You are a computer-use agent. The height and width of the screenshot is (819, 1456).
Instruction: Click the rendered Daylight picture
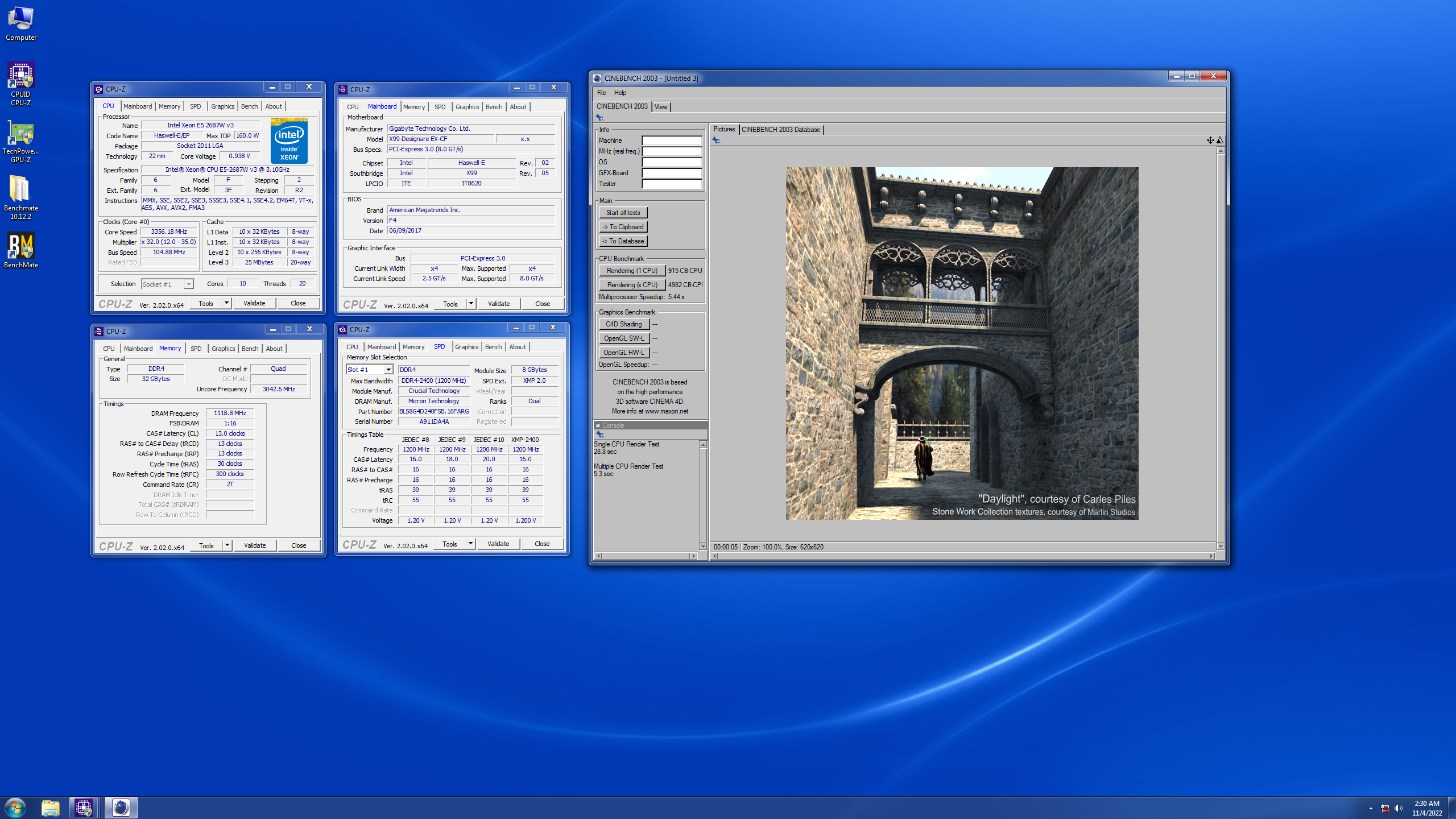[x=962, y=343]
